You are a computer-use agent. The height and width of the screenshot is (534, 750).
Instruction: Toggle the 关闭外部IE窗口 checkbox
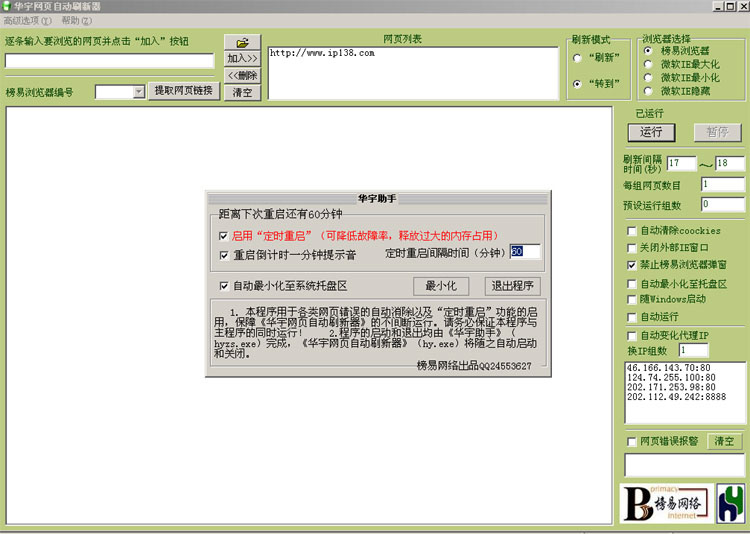coord(632,248)
